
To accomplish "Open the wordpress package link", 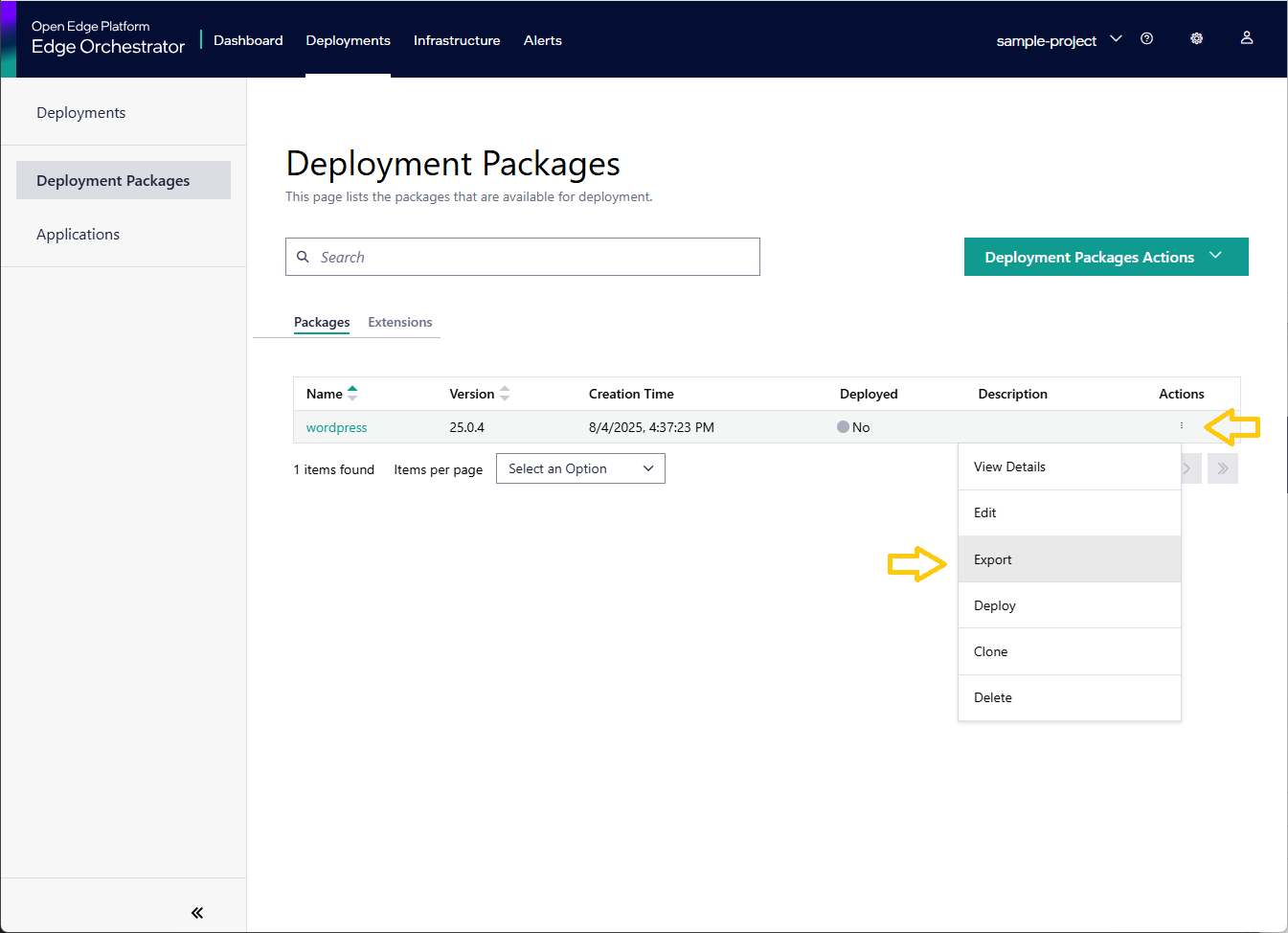I will (336, 427).
